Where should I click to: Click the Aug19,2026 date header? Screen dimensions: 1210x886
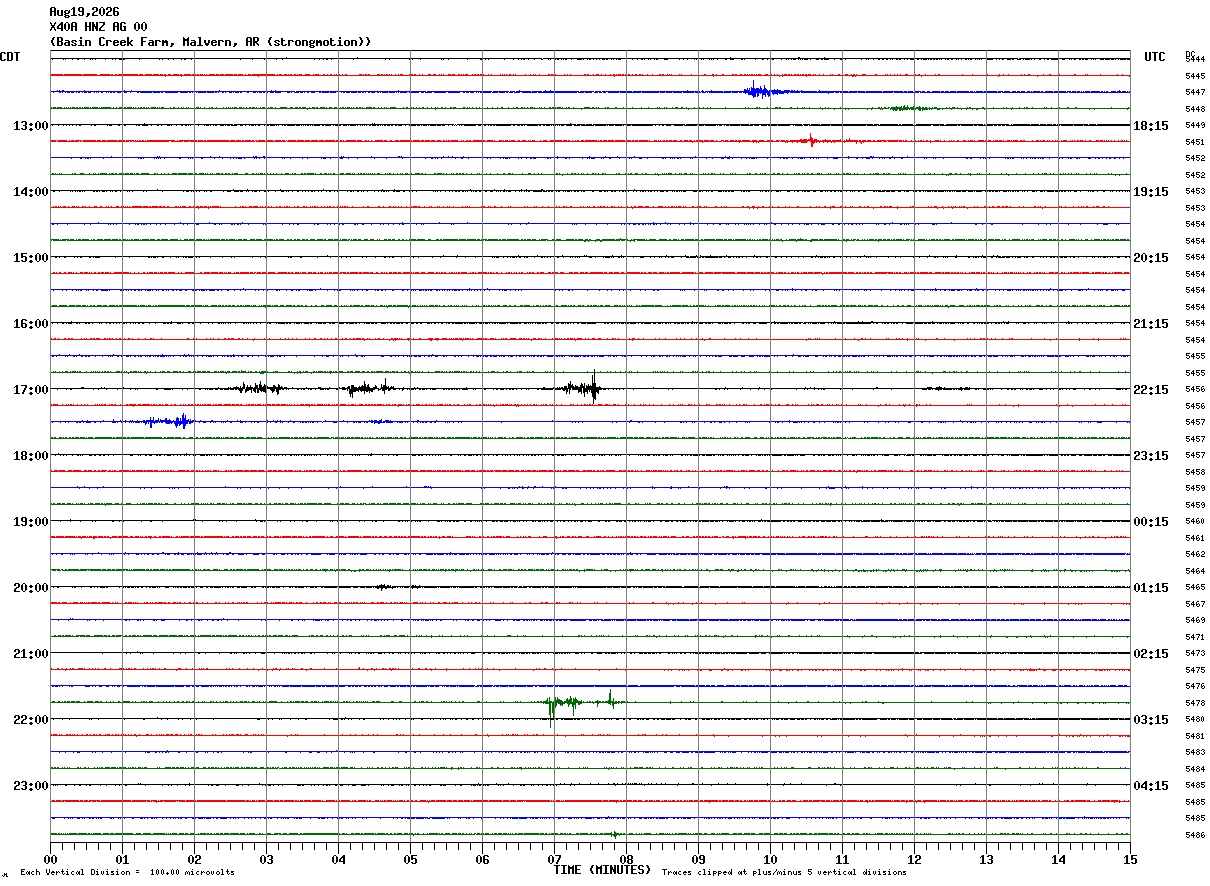point(84,12)
